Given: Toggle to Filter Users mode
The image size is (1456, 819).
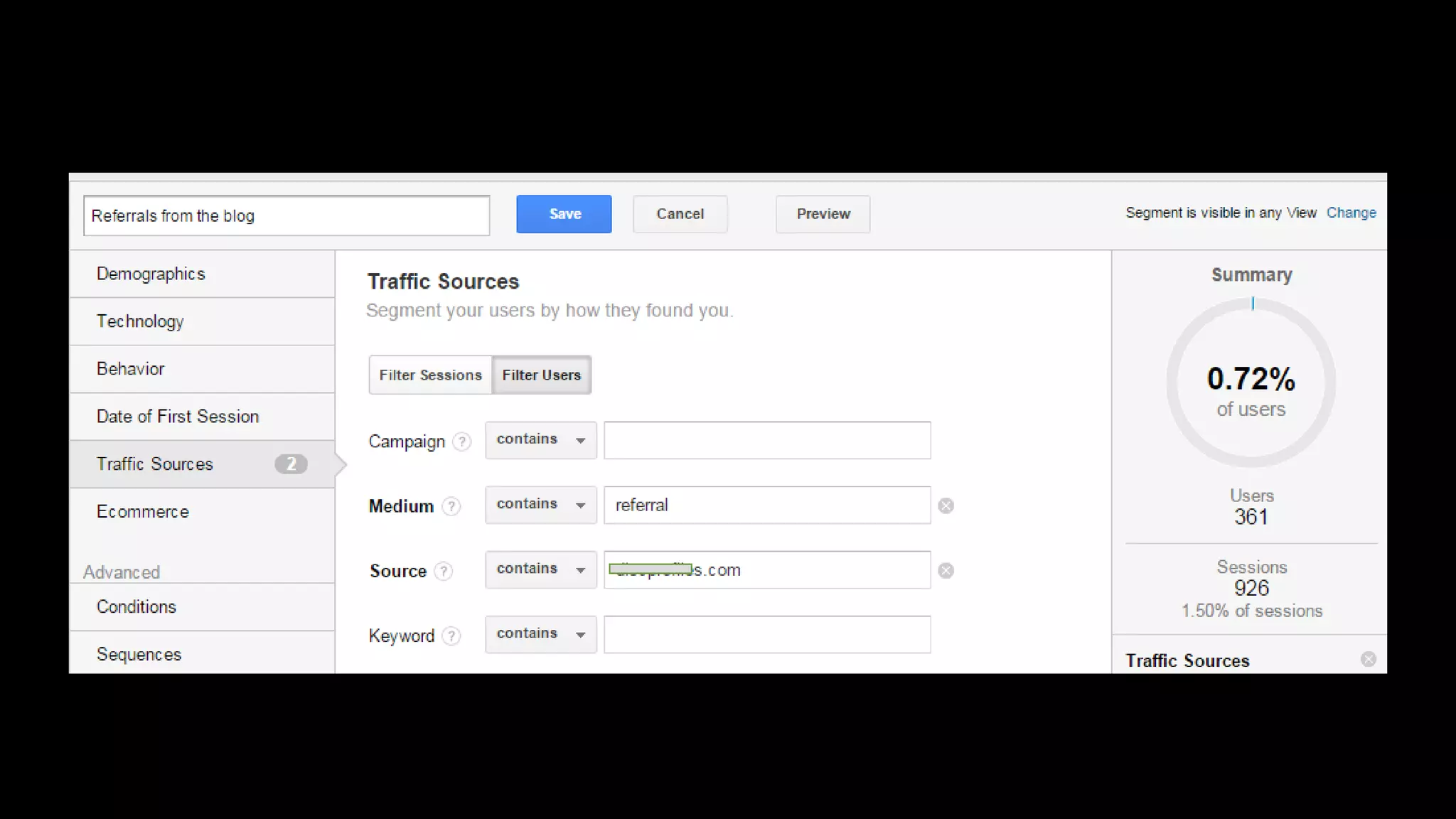Looking at the screenshot, I should click(x=541, y=375).
